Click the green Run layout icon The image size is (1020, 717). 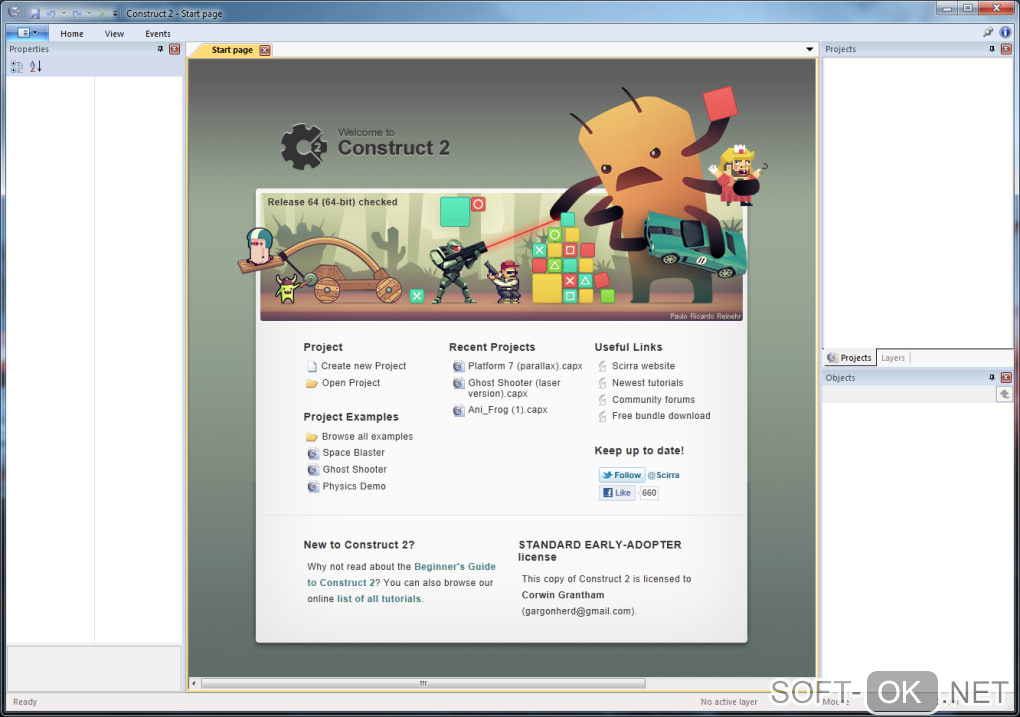pos(102,13)
